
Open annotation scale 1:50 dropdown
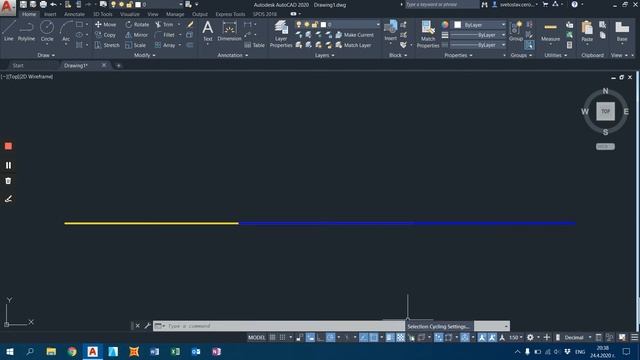516,338
